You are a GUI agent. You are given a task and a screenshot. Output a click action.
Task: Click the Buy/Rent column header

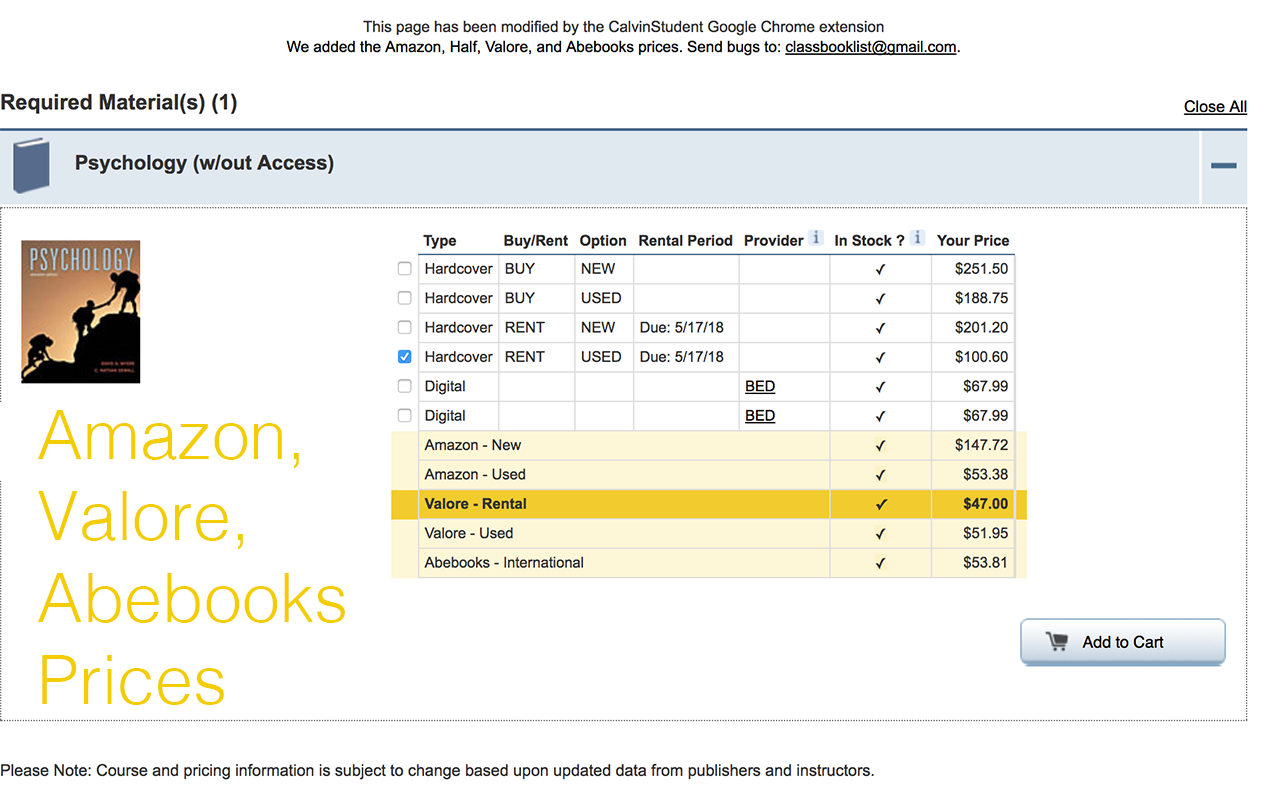coord(536,240)
